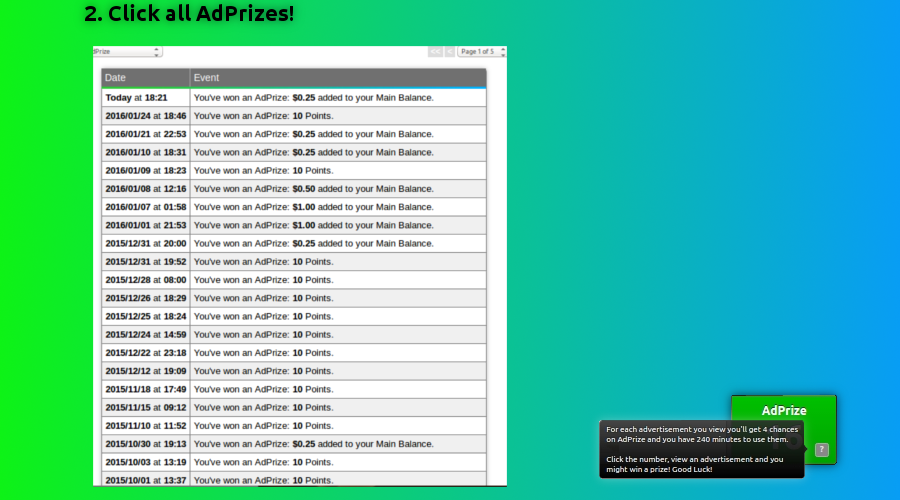Select the 2015/12/26 at 18:29 date cell
The width and height of the screenshot is (900, 500).
pos(146,298)
